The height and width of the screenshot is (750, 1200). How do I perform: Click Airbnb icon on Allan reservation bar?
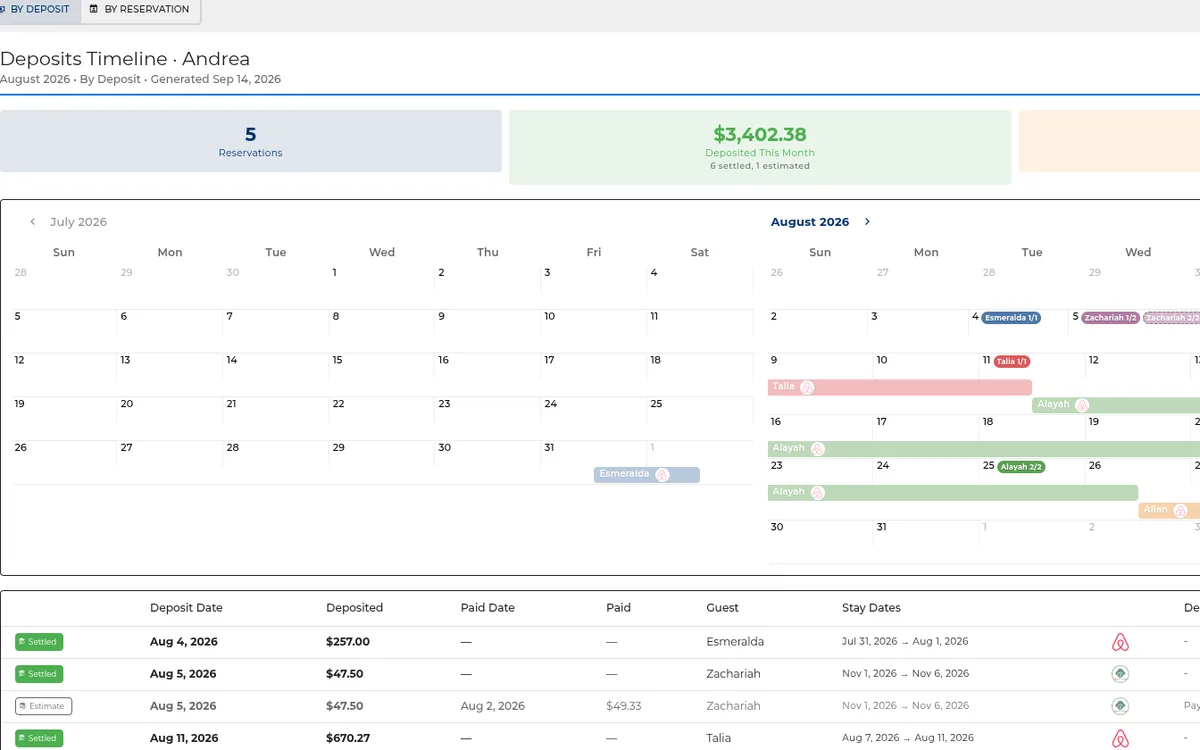pos(1180,511)
